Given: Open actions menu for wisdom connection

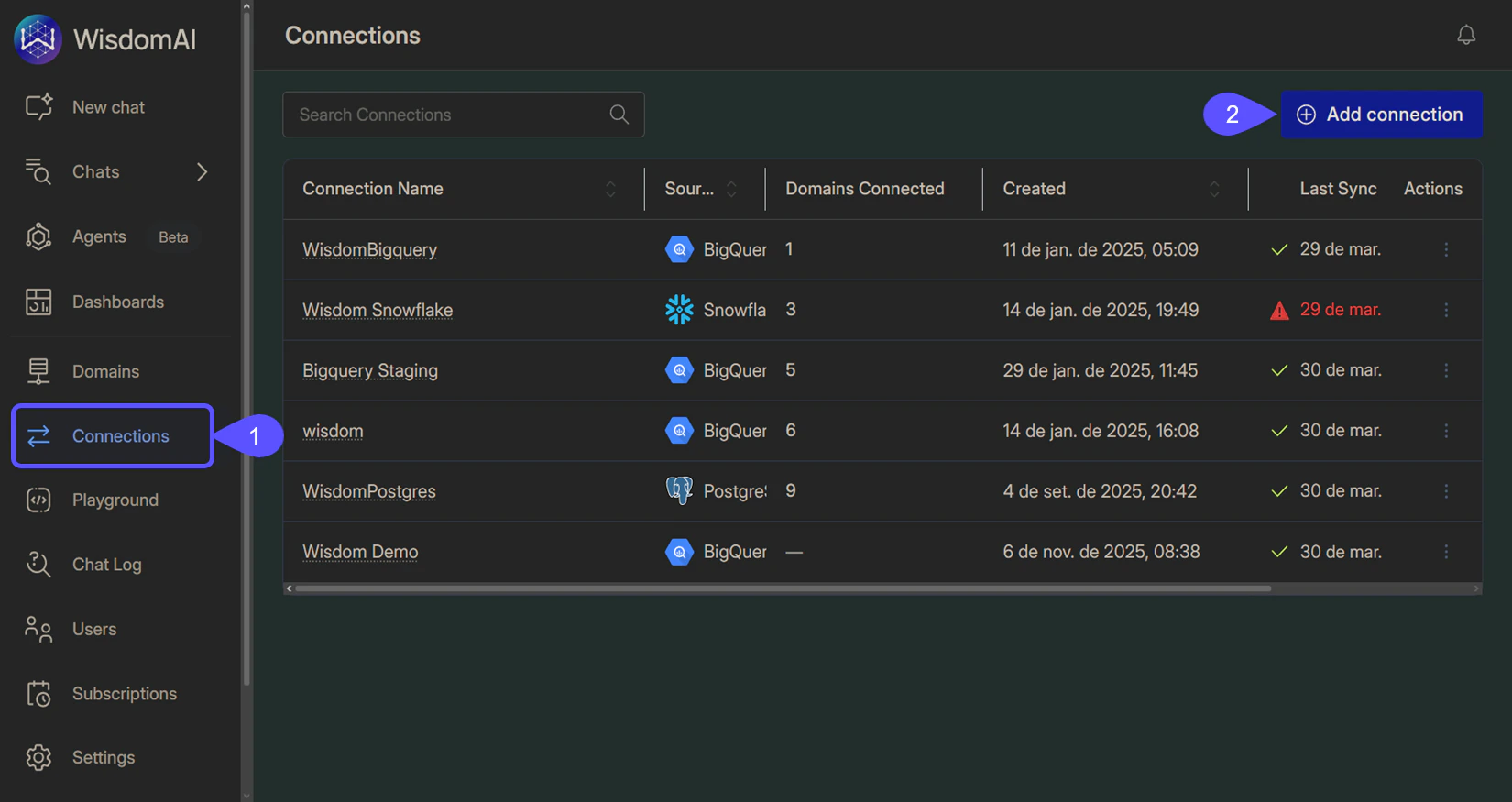Looking at the screenshot, I should 1446,431.
